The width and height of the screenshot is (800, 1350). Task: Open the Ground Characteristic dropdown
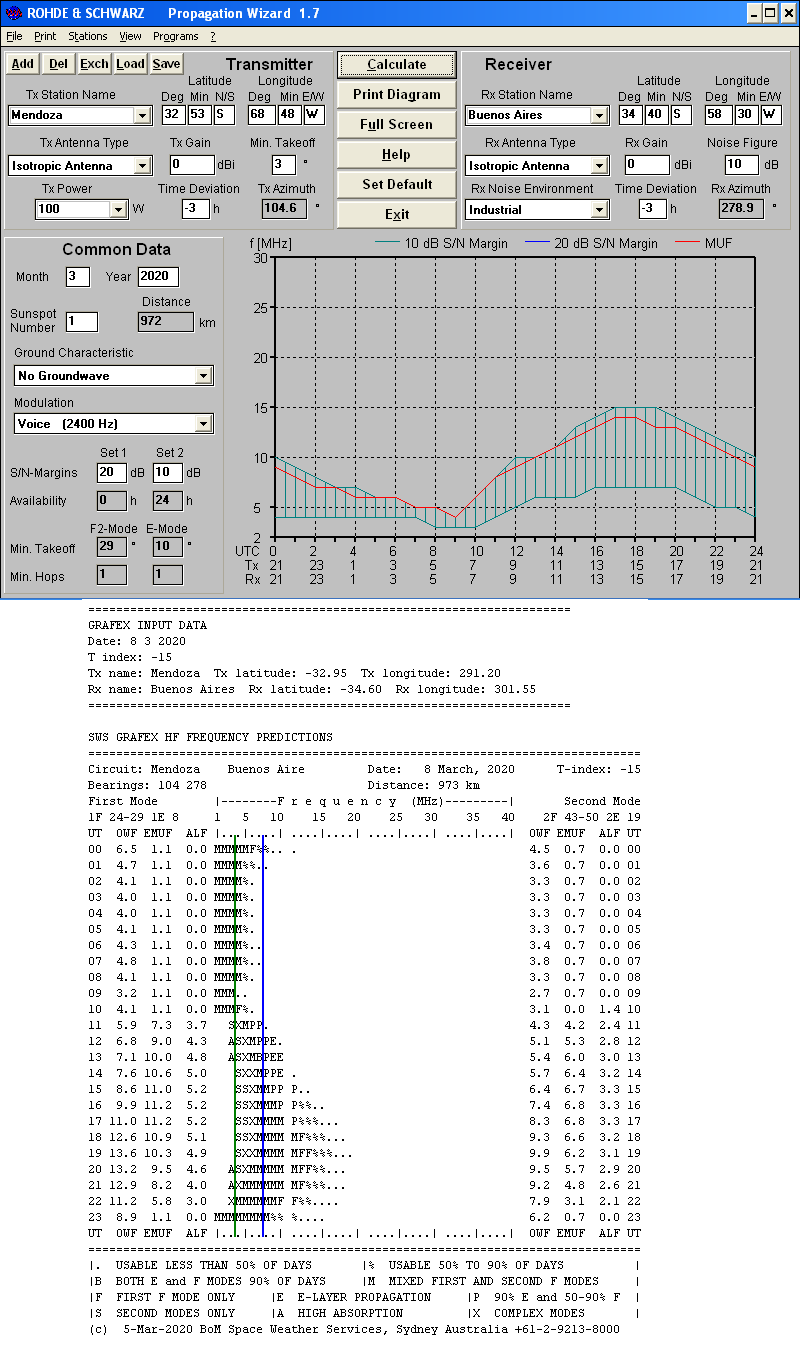click(x=203, y=376)
